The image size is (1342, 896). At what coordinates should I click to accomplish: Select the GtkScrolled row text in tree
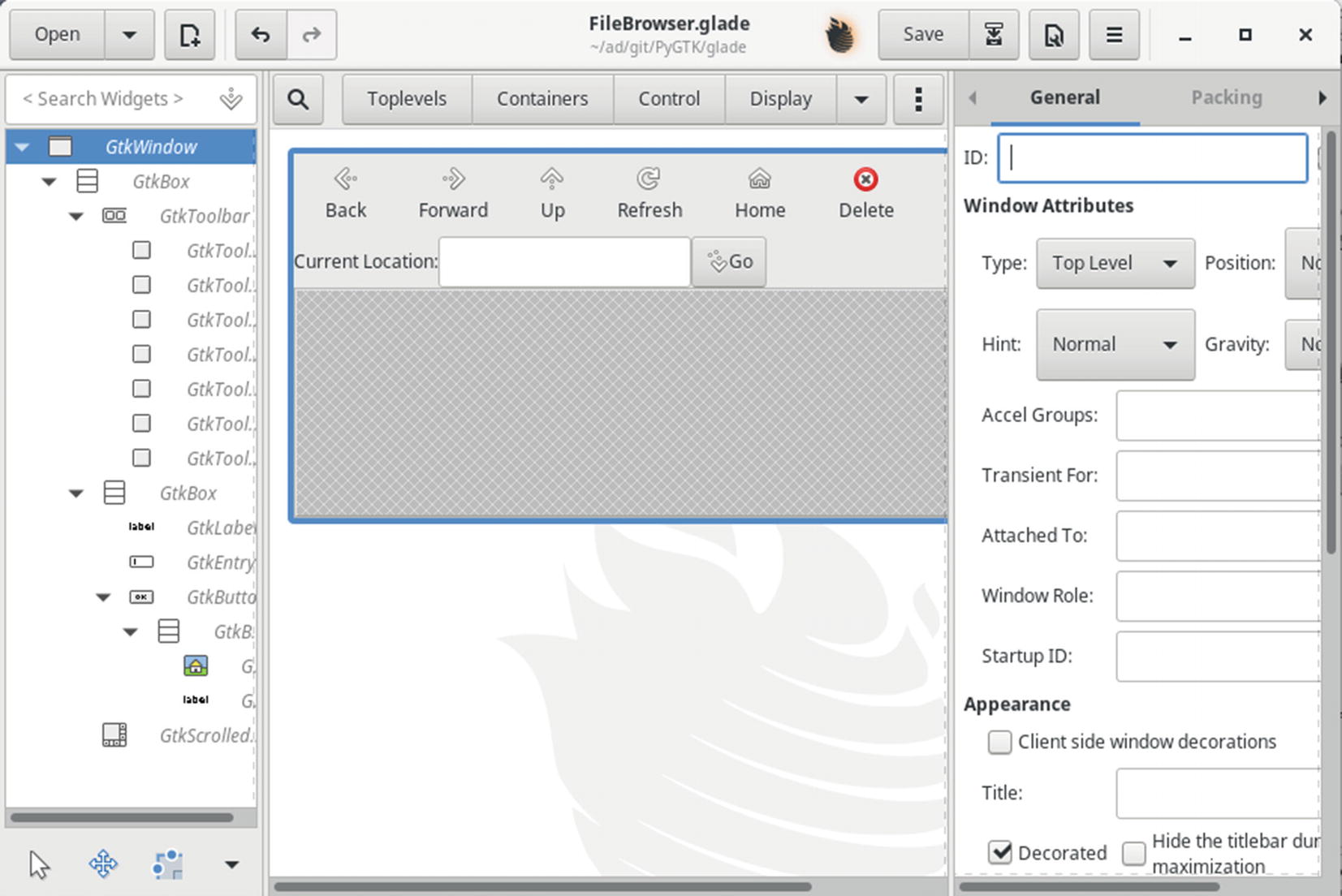pyautogui.click(x=207, y=735)
